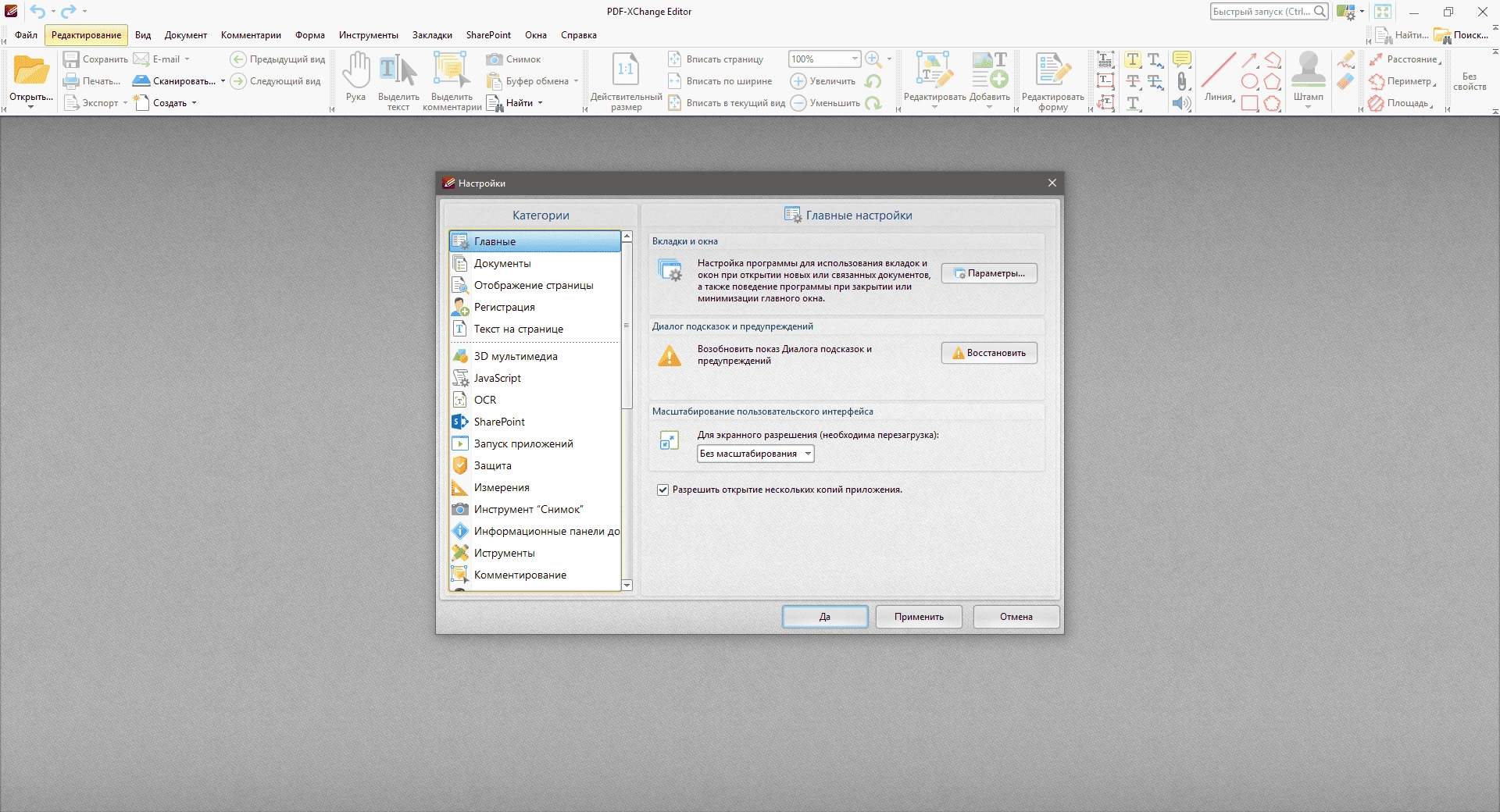
Task: Select the Hand (Рука) tool
Action: (355, 77)
